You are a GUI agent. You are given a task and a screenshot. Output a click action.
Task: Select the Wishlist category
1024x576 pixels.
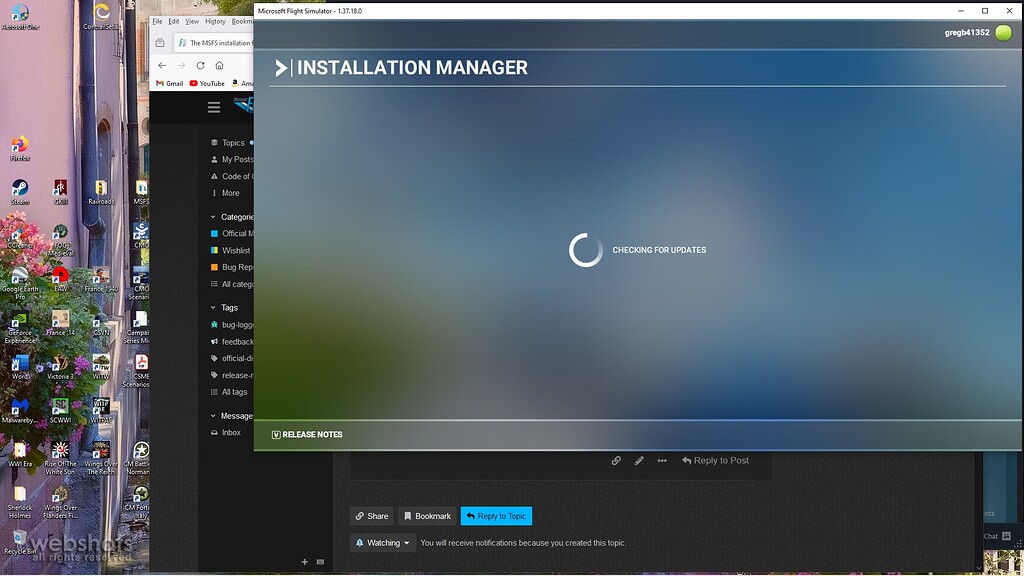point(233,250)
